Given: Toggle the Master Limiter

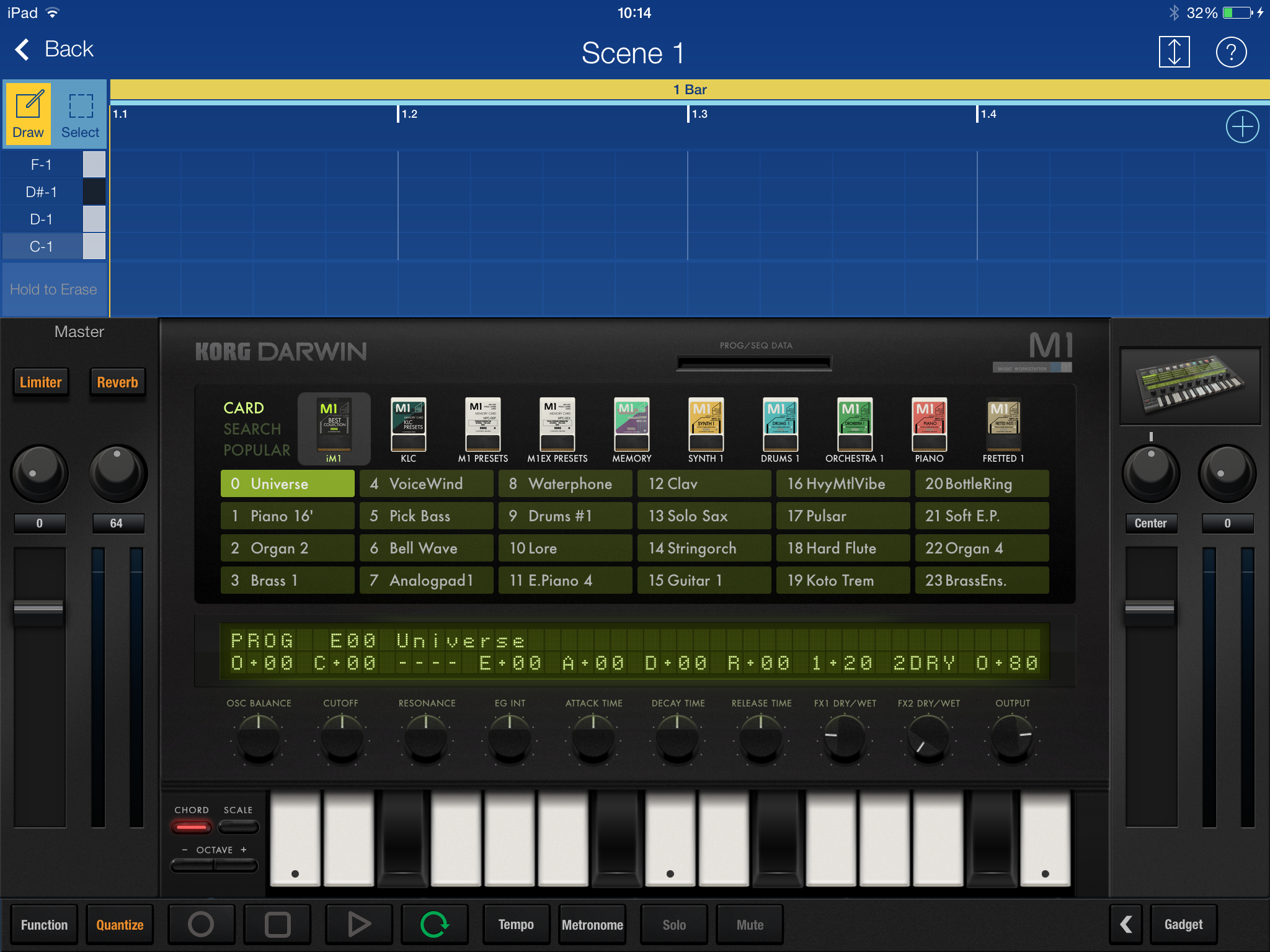Looking at the screenshot, I should (40, 382).
